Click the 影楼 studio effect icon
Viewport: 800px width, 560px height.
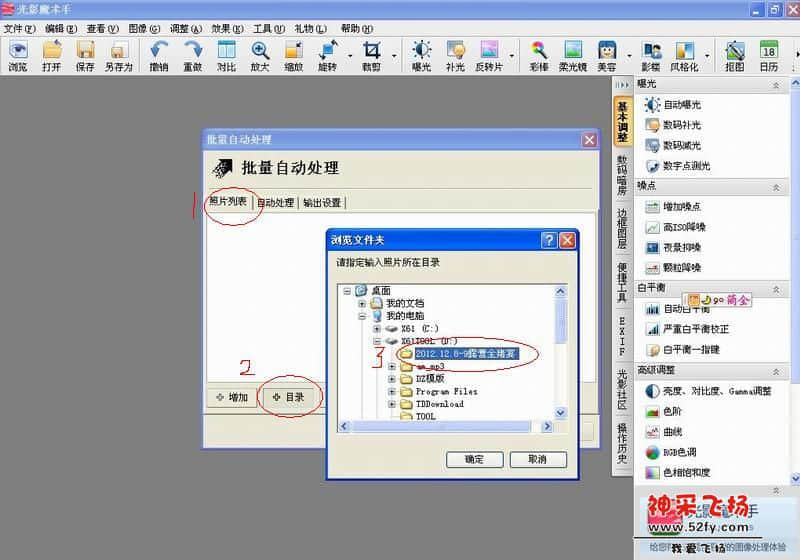pyautogui.click(x=651, y=56)
